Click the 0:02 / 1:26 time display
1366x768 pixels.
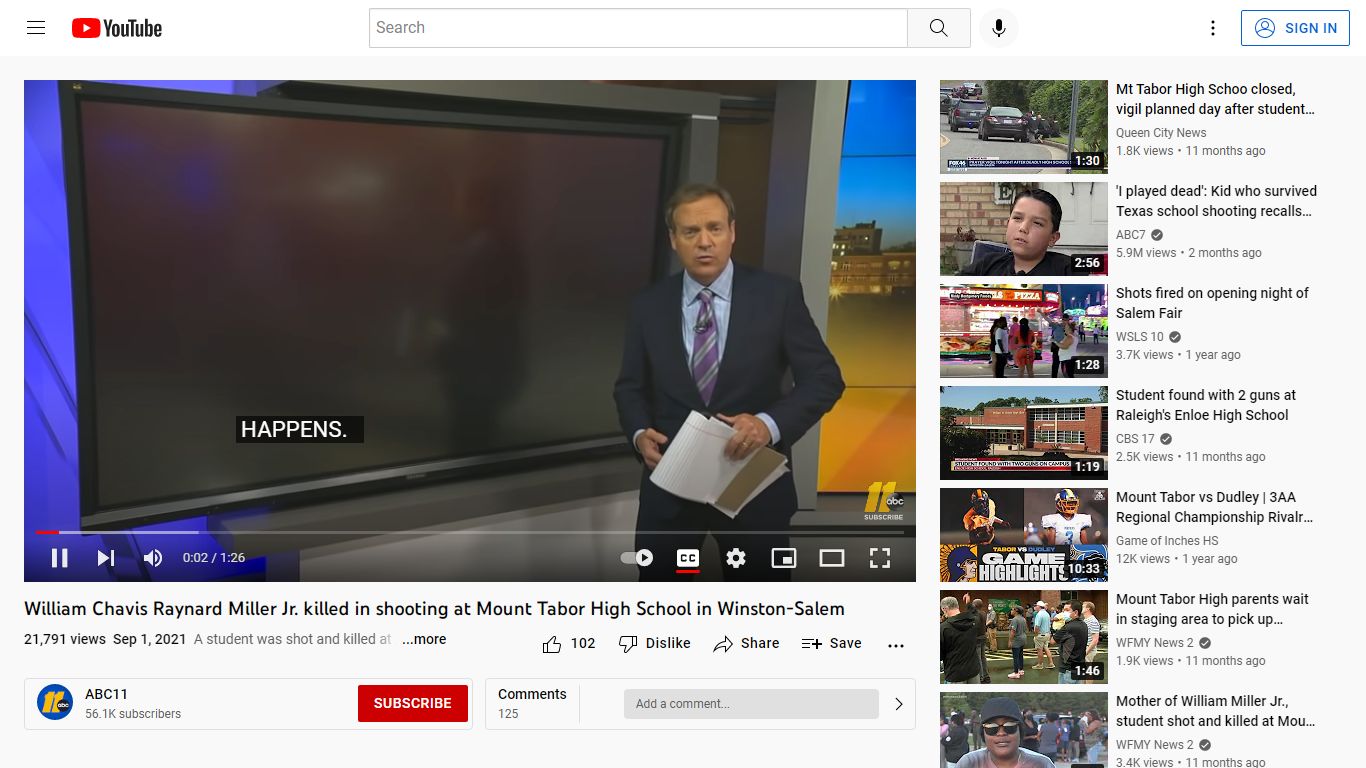pos(214,558)
